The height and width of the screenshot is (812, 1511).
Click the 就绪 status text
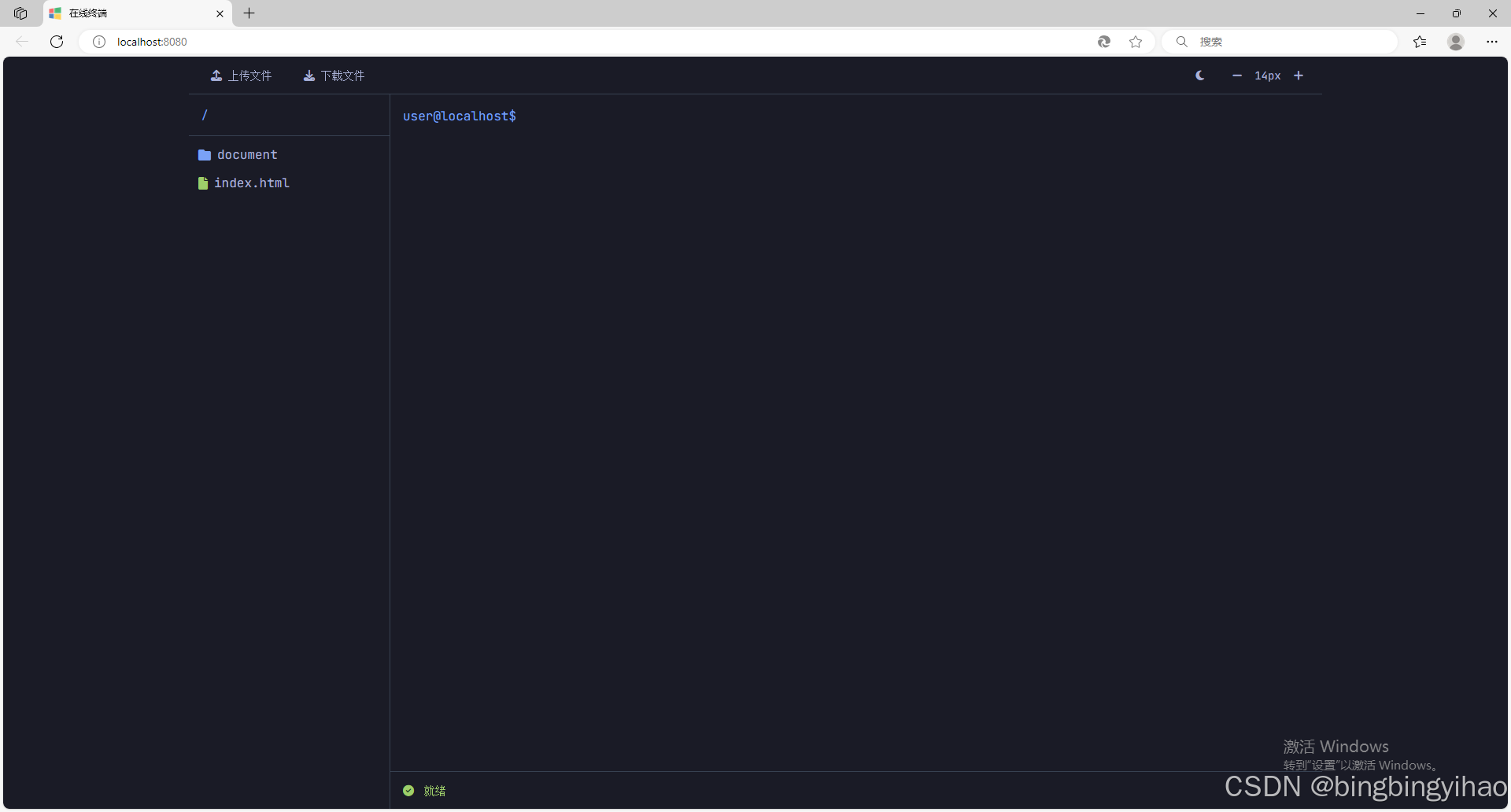click(x=434, y=791)
